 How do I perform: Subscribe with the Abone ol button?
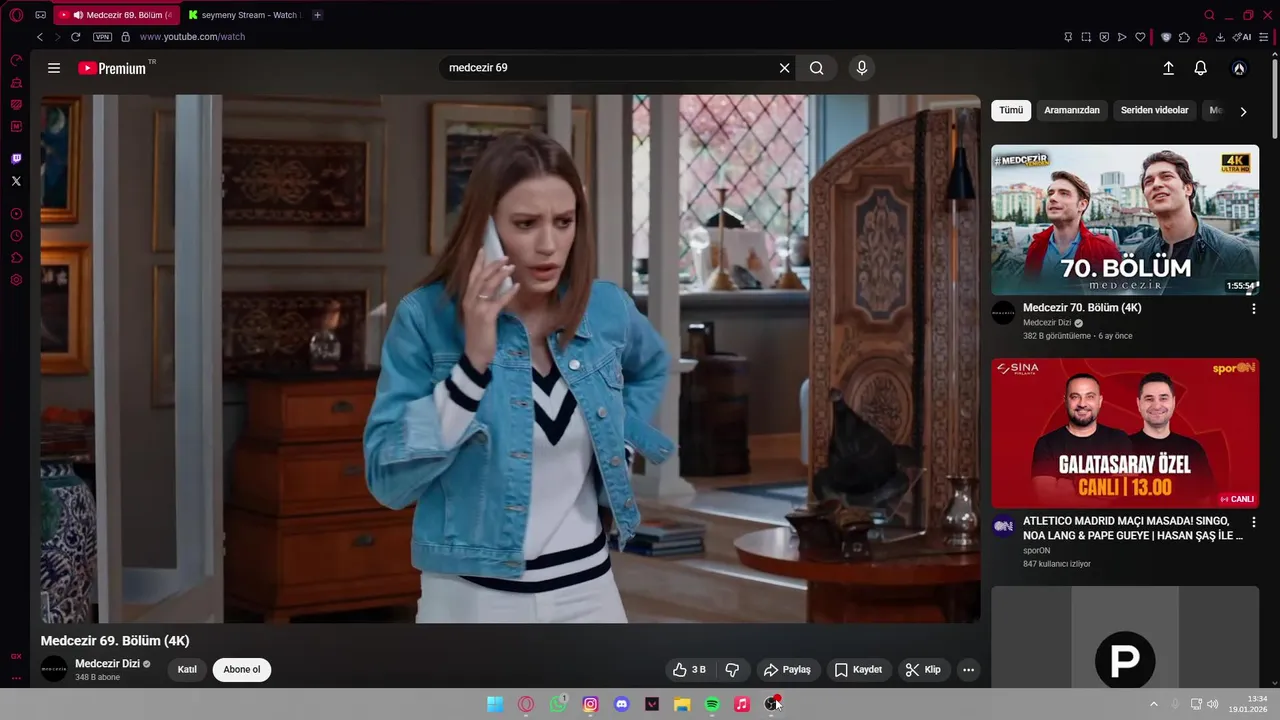coord(242,670)
